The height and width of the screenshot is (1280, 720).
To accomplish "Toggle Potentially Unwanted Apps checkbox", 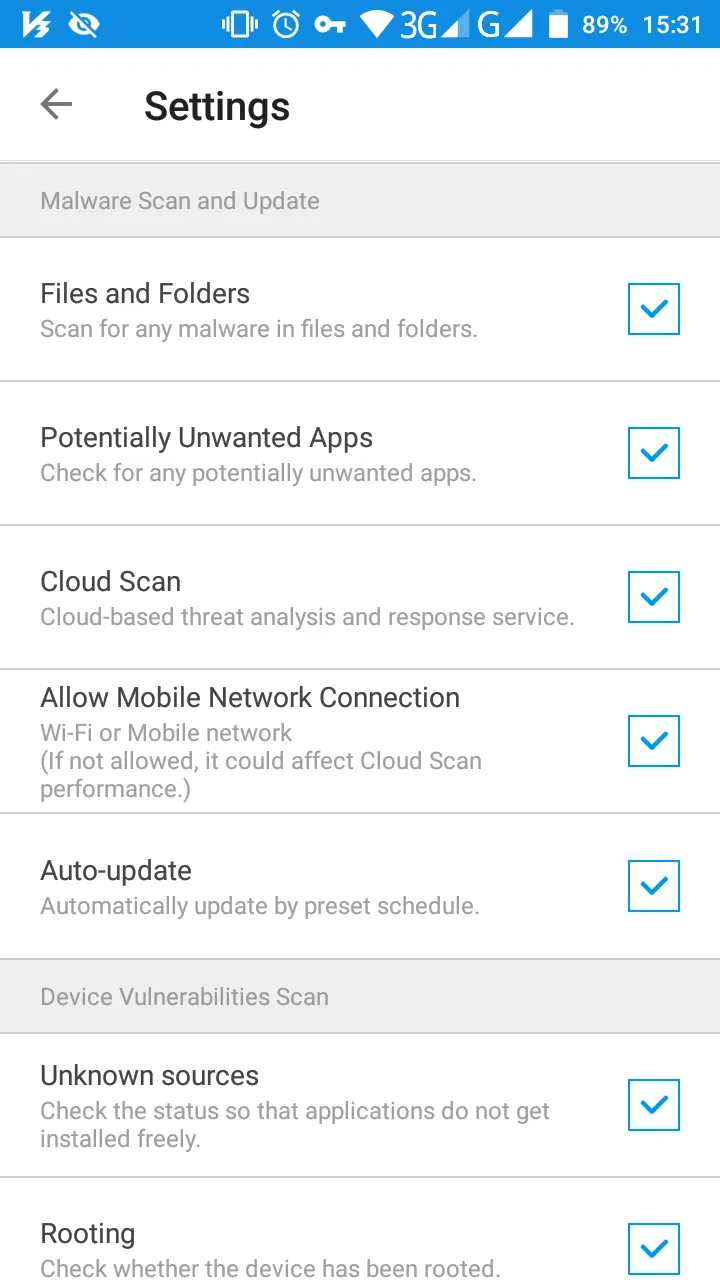I will [654, 453].
